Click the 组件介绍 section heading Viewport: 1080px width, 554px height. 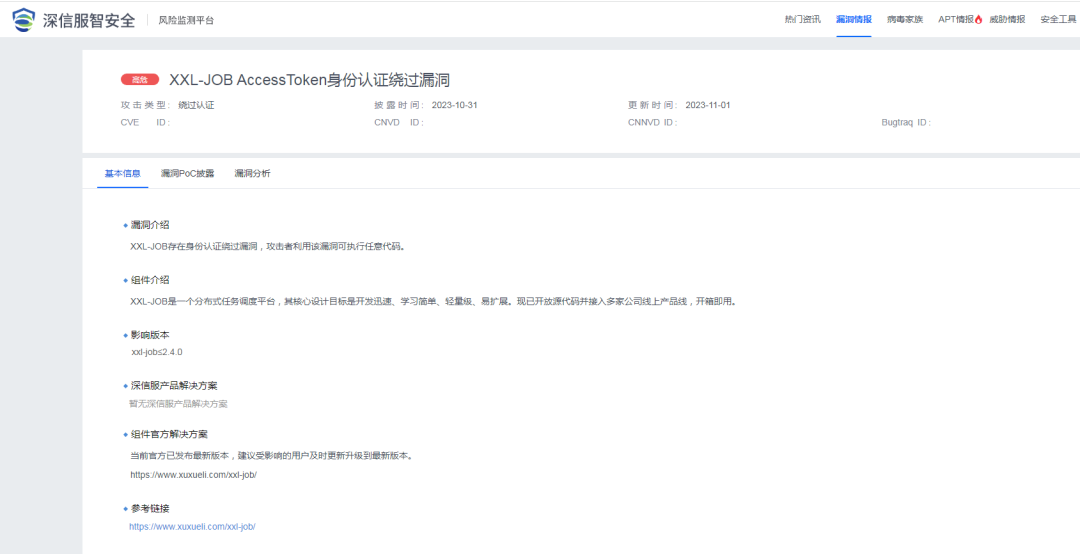click(x=150, y=280)
